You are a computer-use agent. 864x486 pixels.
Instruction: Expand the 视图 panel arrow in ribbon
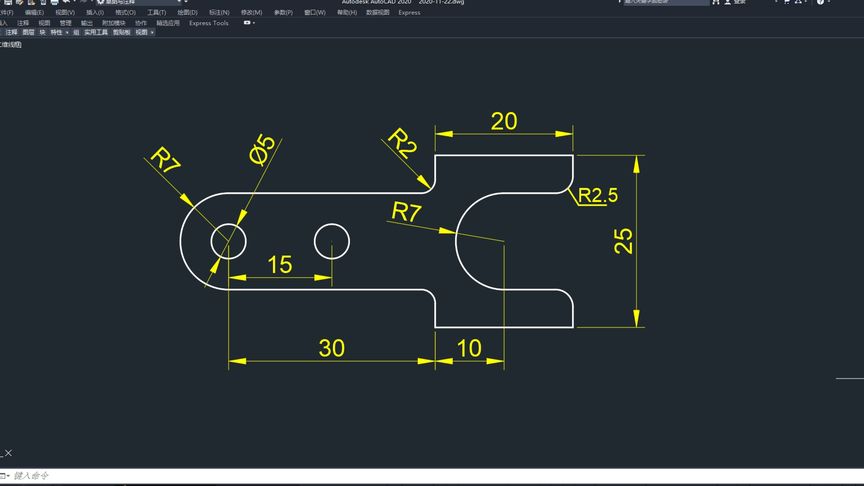click(x=153, y=33)
